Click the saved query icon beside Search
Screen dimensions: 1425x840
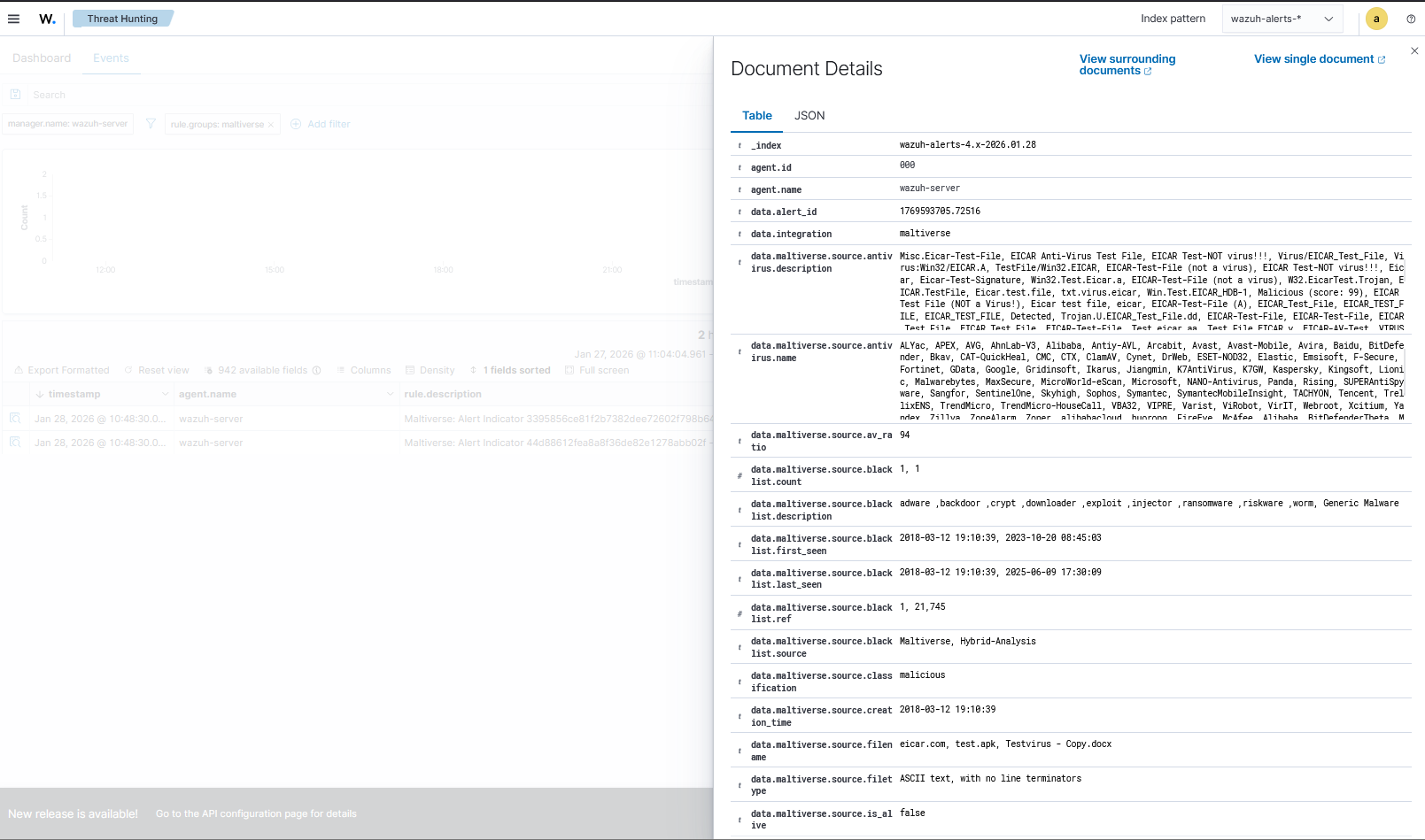pos(15,95)
